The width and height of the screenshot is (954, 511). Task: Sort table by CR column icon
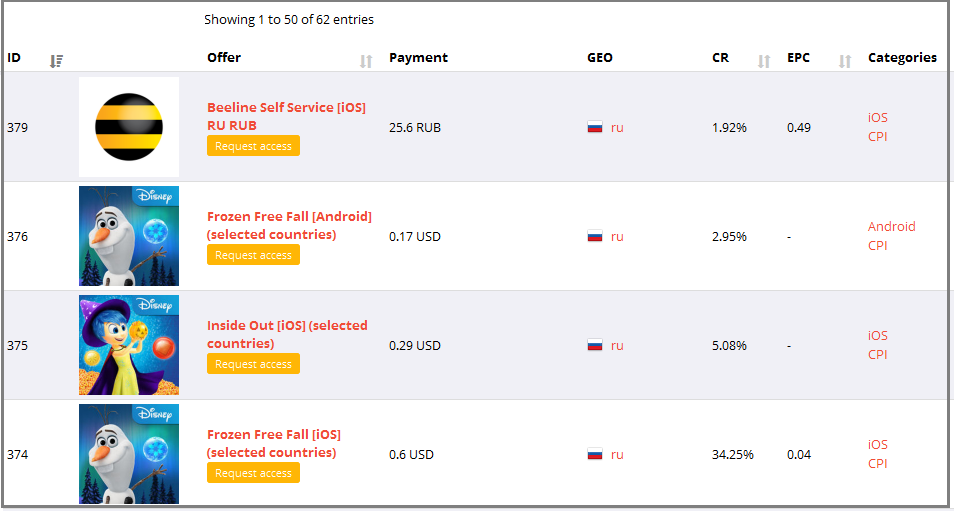tap(764, 61)
